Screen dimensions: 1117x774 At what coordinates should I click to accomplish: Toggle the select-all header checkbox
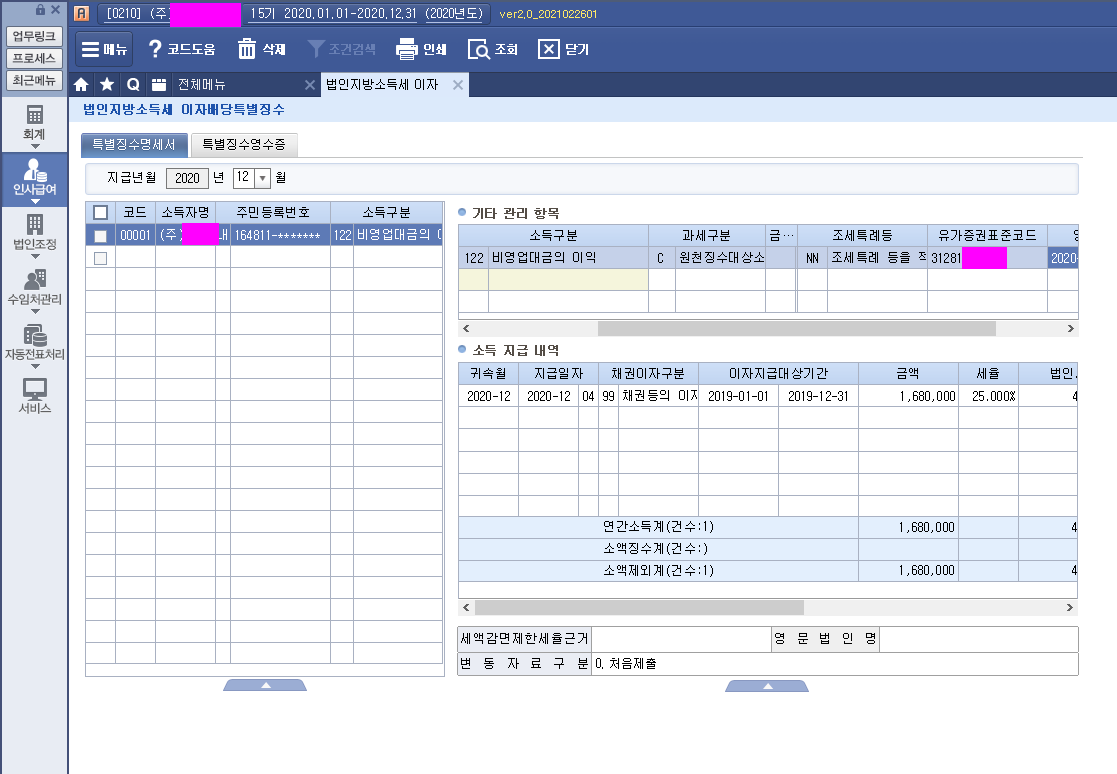click(100, 212)
